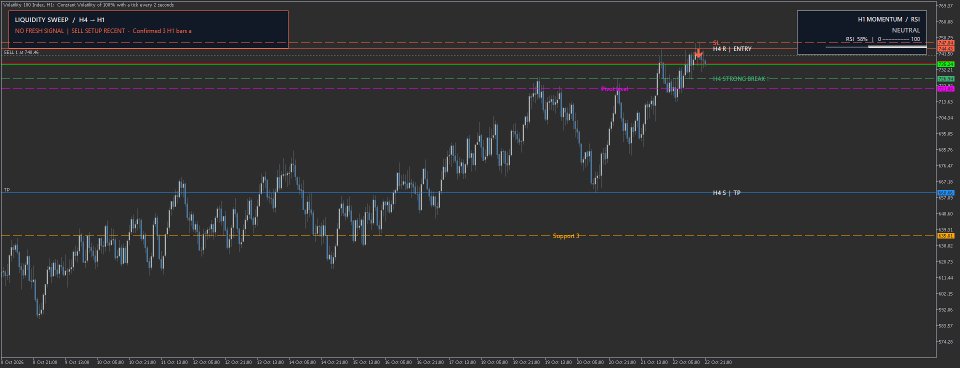This screenshot has height=368, width=960.
Task: Select the 'H4 R | ENTRY' line label
Action: click(732, 48)
